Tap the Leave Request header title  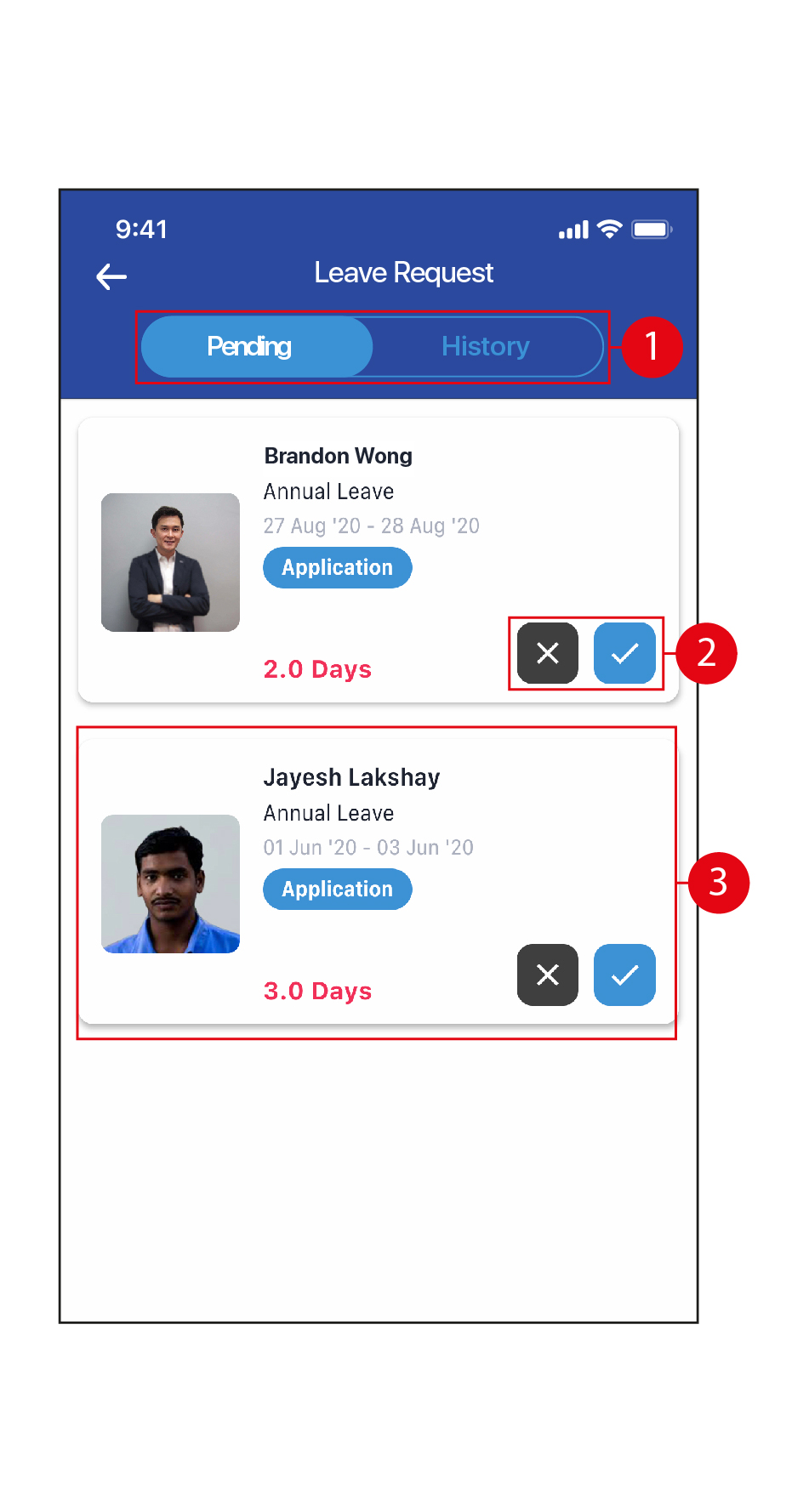coord(404,273)
